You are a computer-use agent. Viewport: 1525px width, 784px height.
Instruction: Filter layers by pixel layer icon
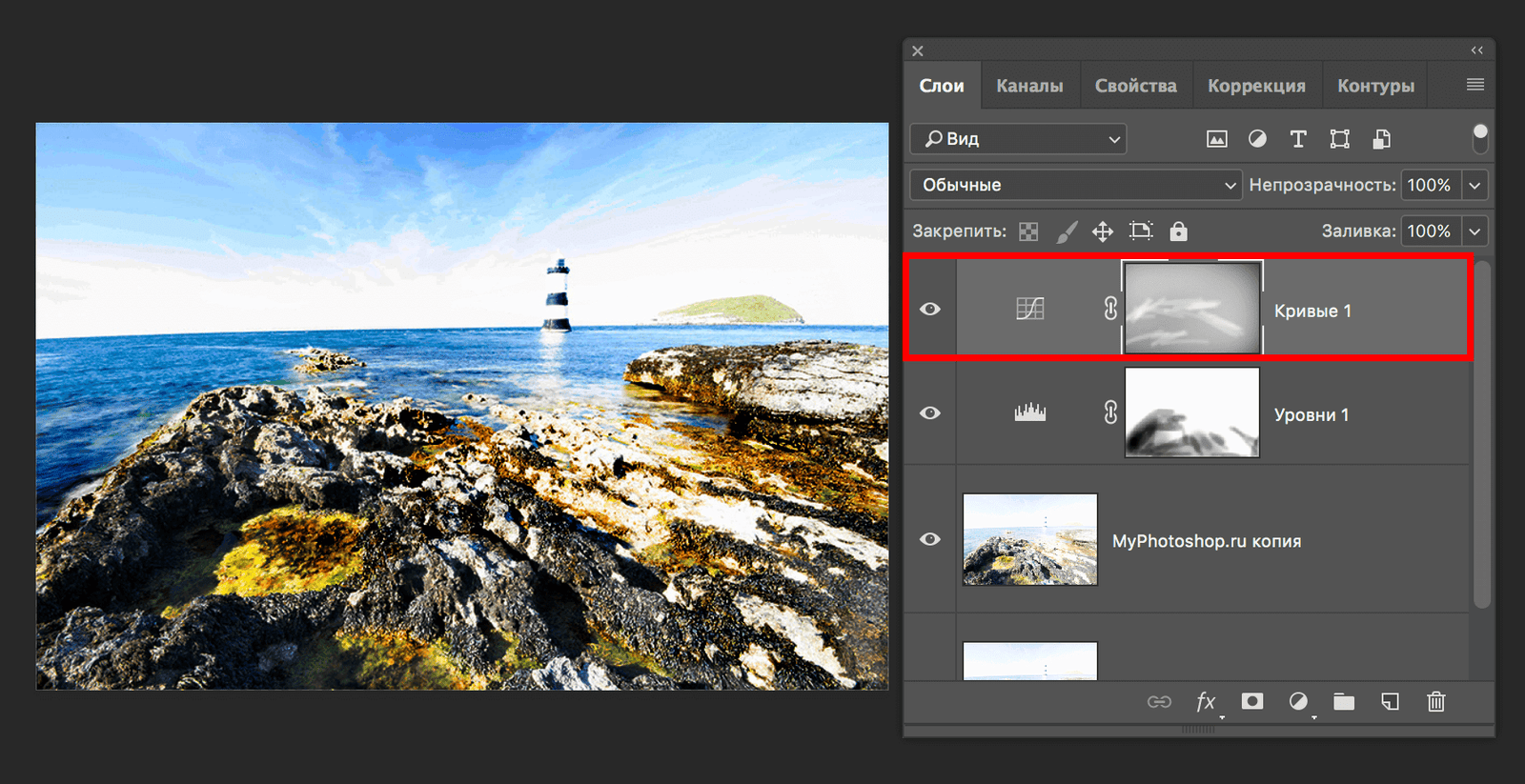pyautogui.click(x=1216, y=139)
